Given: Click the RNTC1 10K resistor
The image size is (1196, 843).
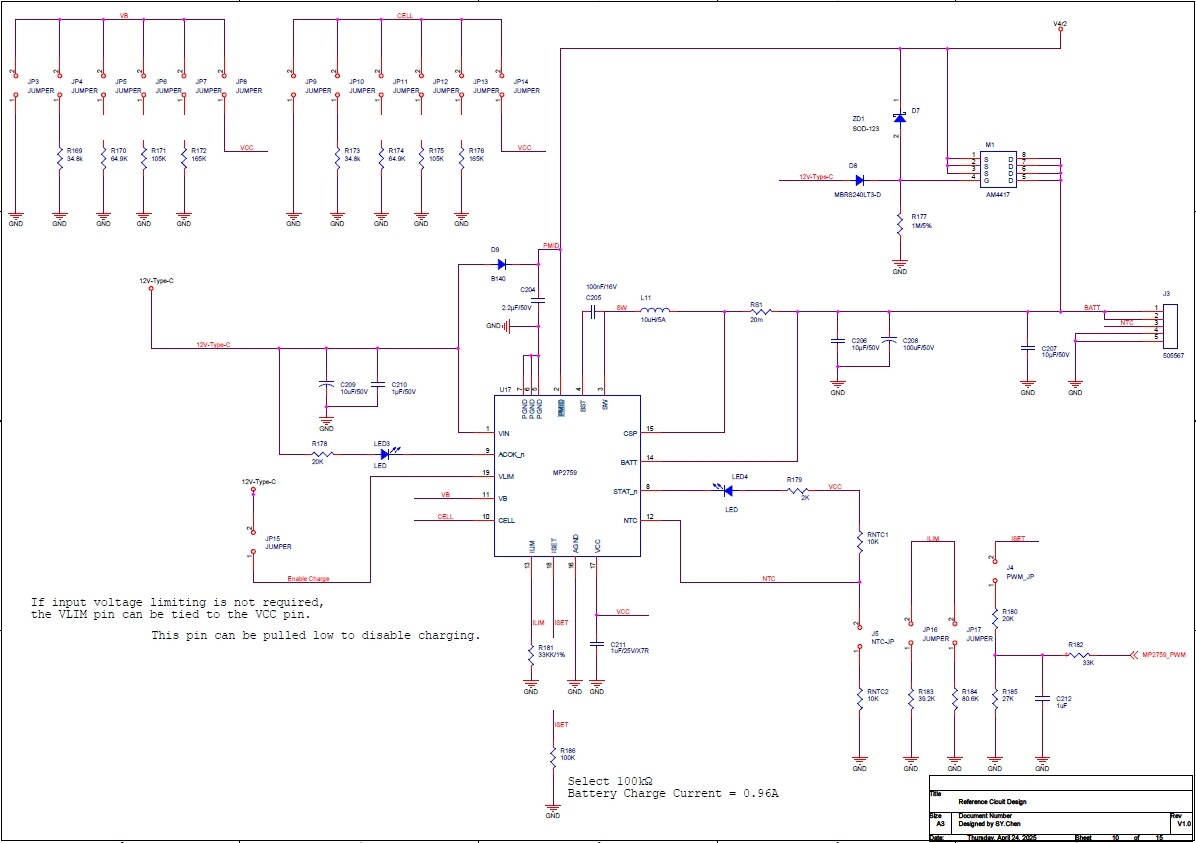Looking at the screenshot, I should (x=859, y=541).
